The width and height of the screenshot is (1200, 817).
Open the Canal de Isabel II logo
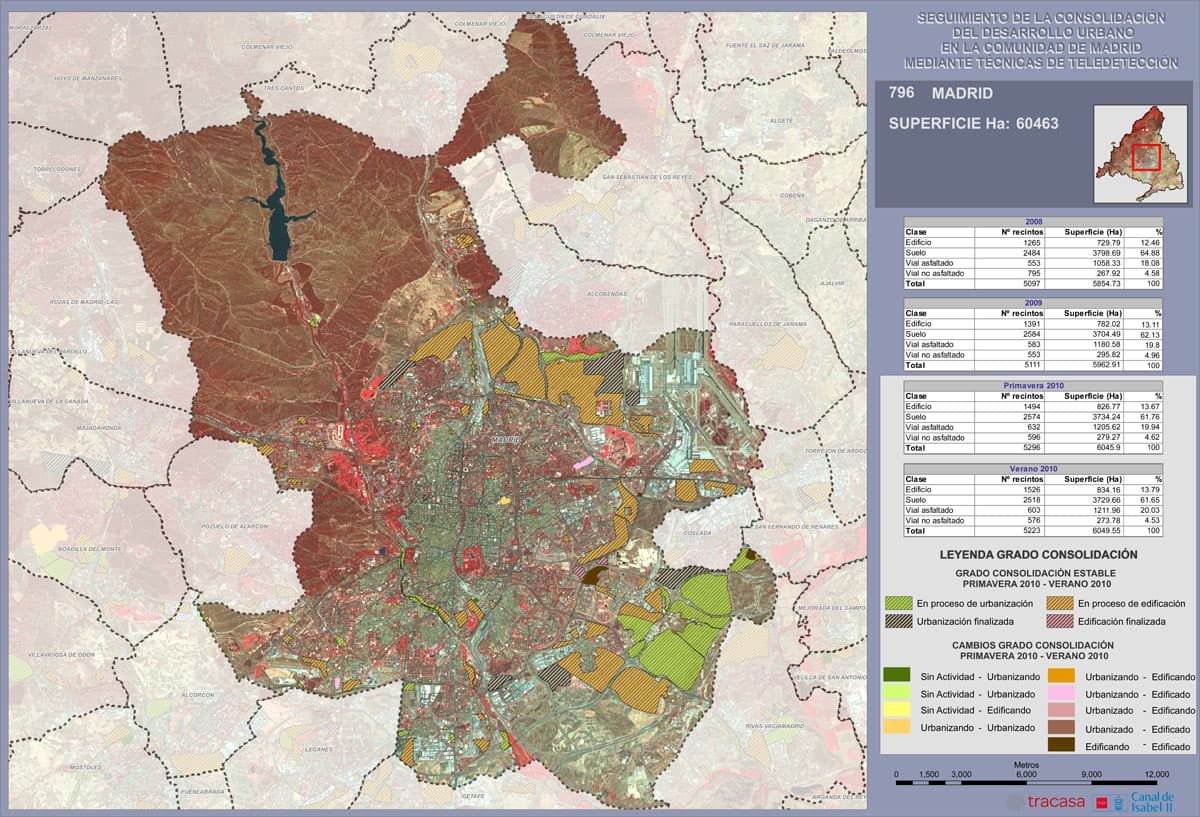pos(1151,800)
